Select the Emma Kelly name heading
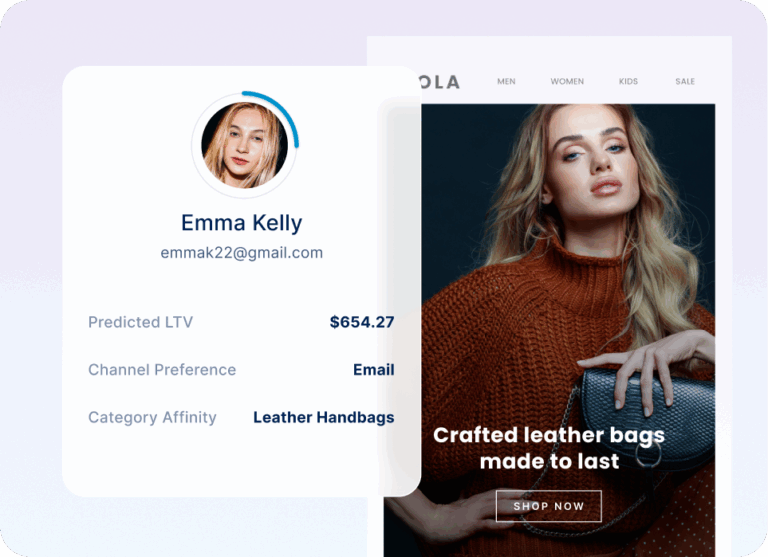768x557 pixels. (x=241, y=222)
